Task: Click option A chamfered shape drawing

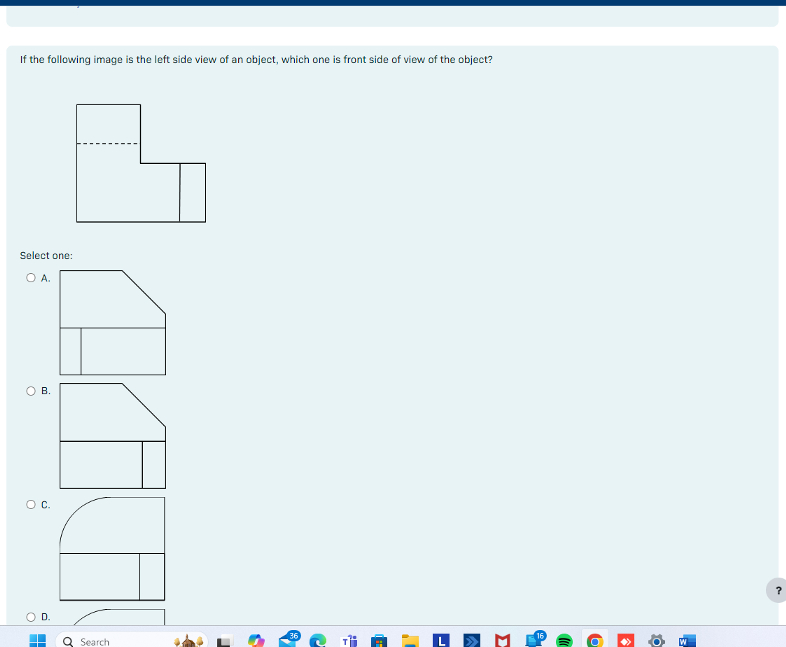Action: [x=113, y=323]
